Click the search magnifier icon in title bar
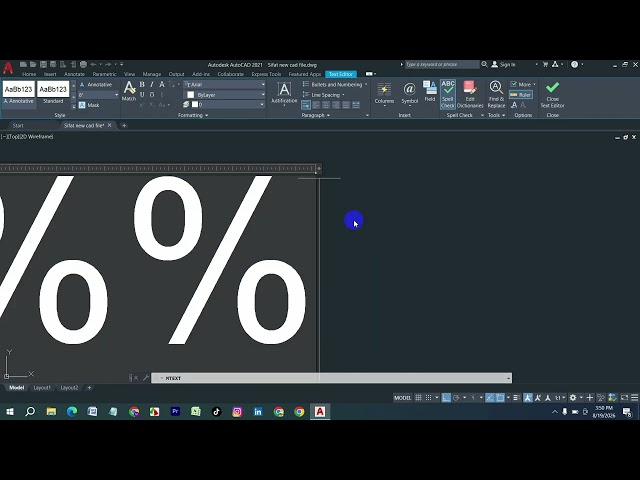Viewport: 640px width, 480px height. click(484, 64)
